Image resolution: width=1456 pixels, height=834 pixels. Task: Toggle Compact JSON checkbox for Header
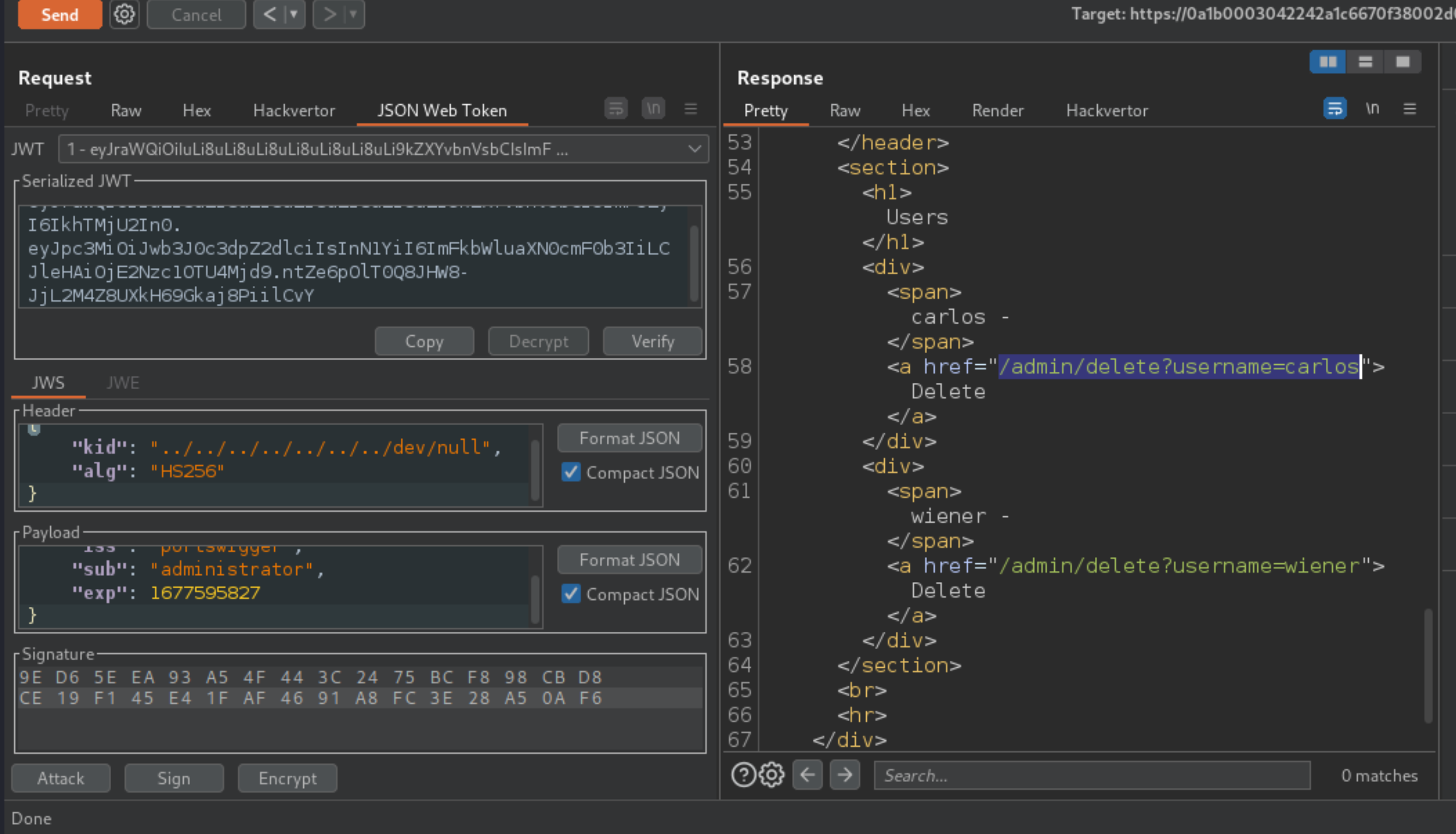pos(571,472)
